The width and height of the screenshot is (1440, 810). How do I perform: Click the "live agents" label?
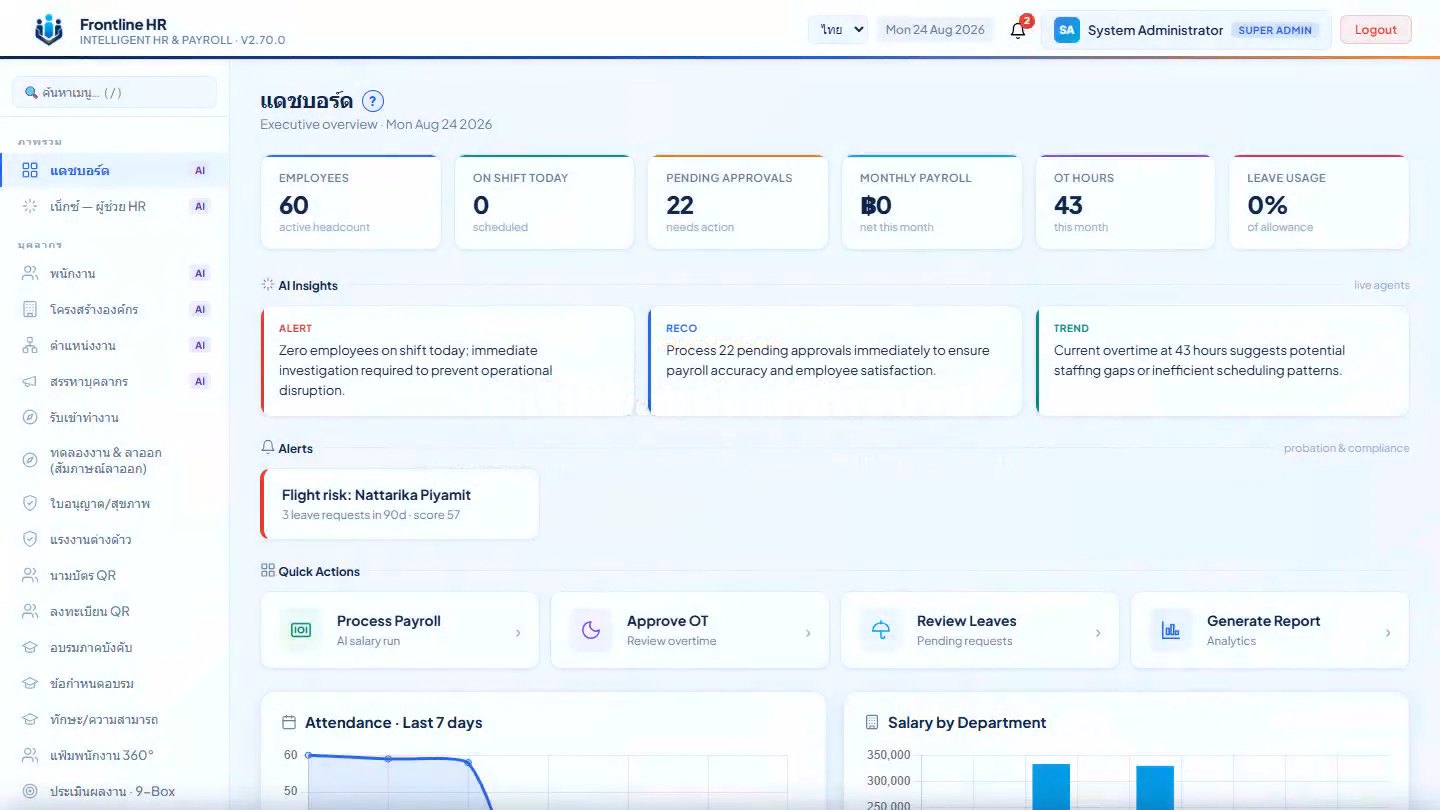(1382, 285)
